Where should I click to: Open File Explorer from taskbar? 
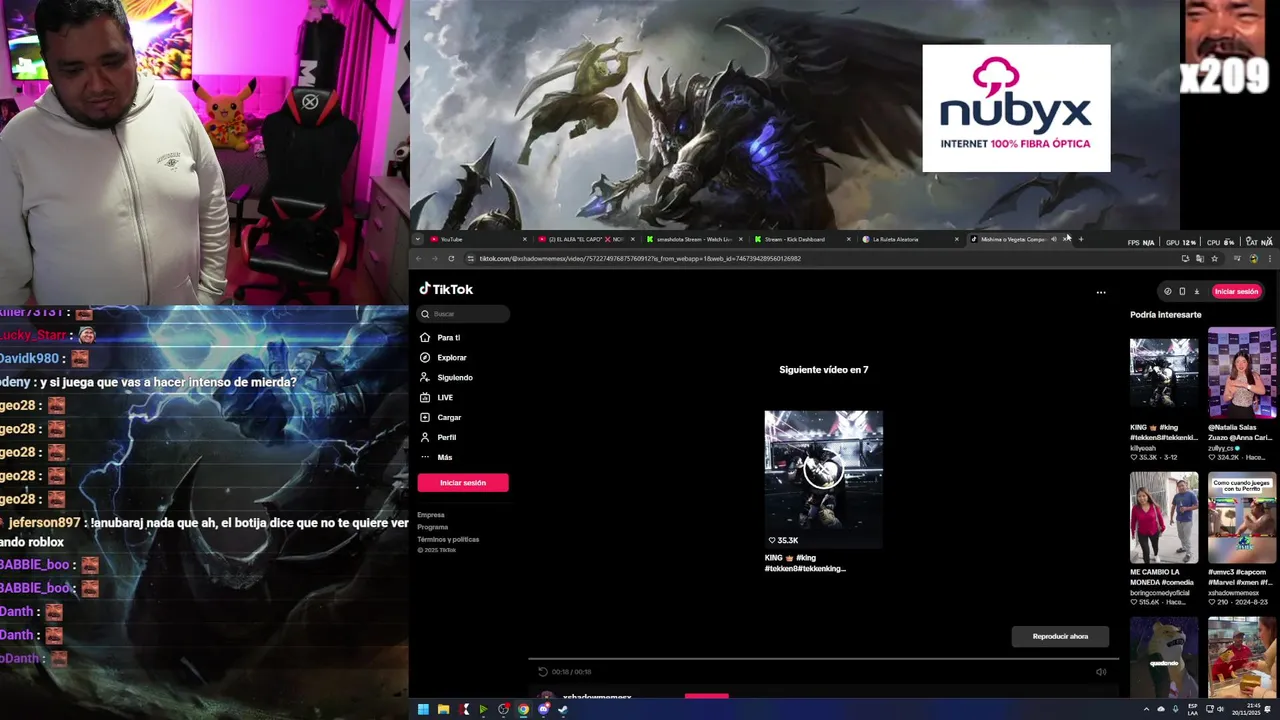pos(443,710)
